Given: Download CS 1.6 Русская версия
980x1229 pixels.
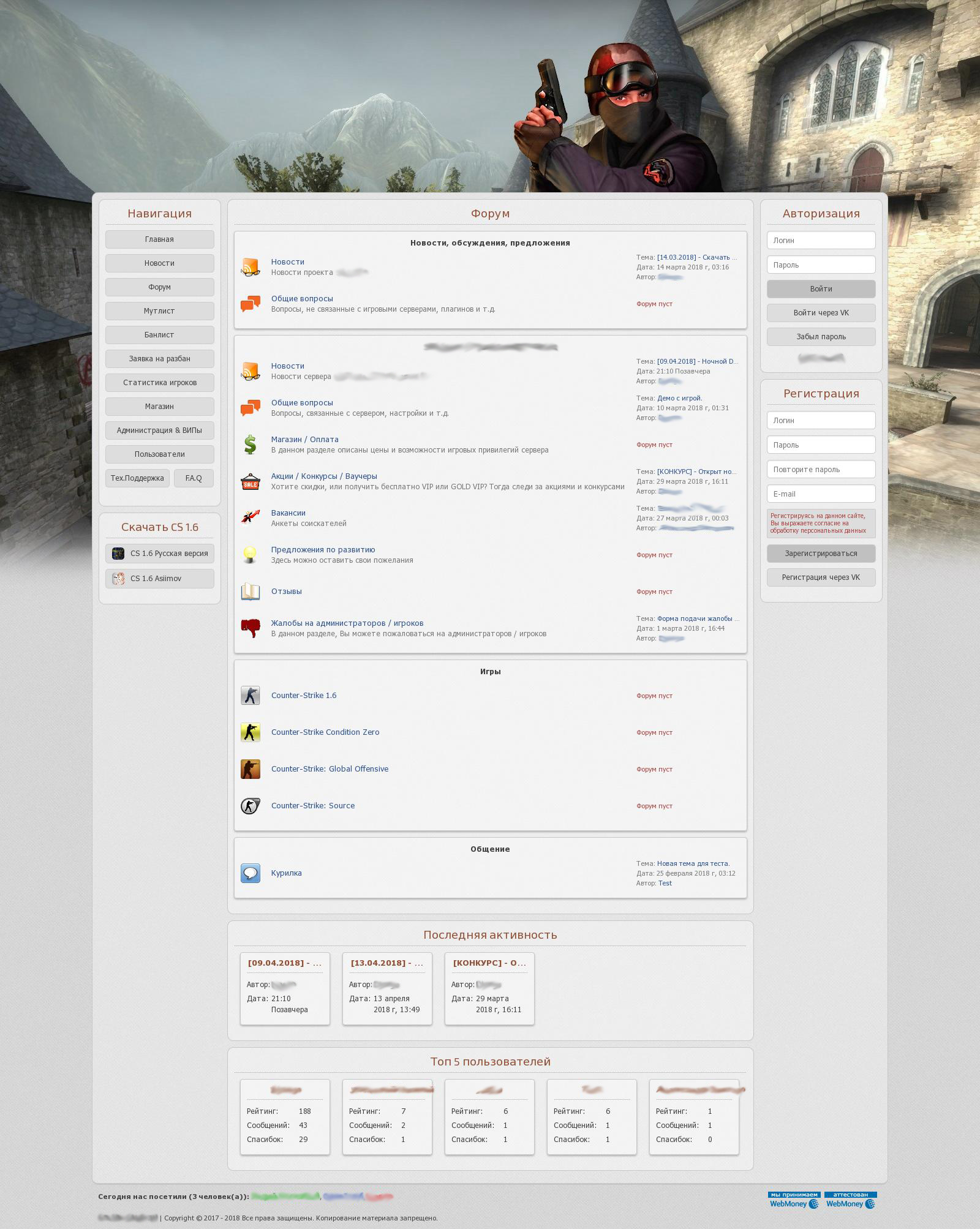Looking at the screenshot, I should (x=160, y=554).
